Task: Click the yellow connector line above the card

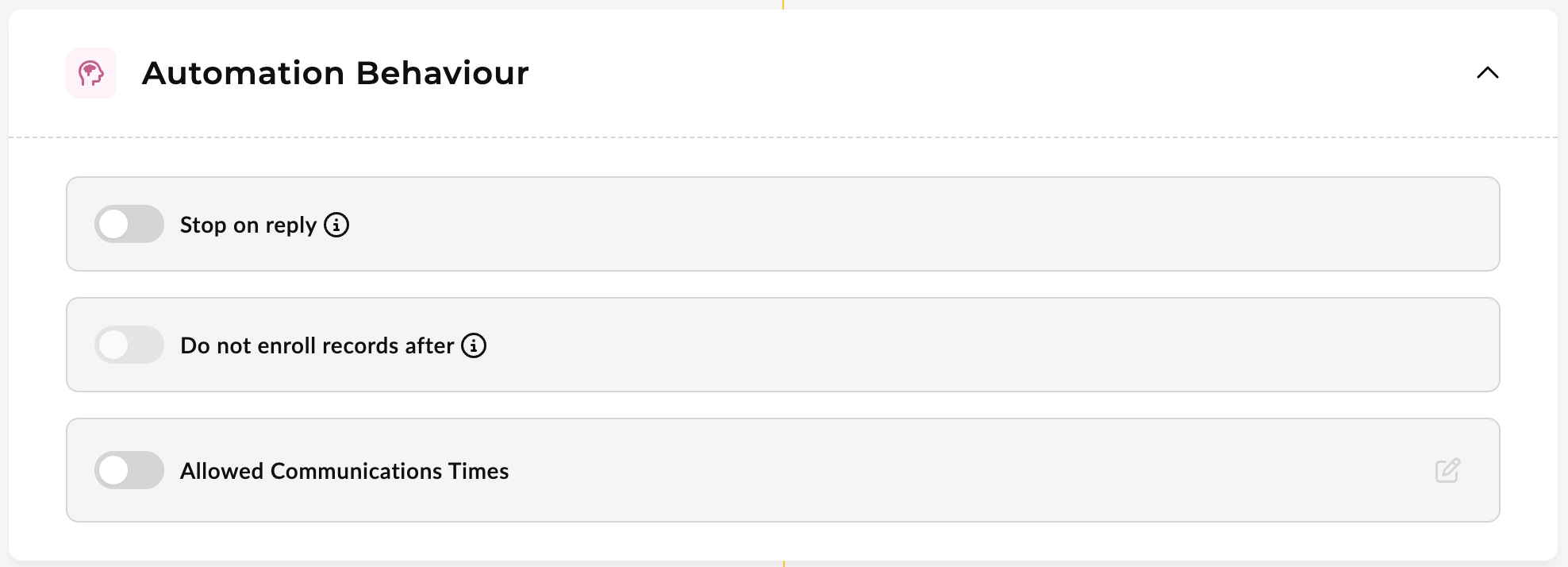Action: tap(783, 4)
